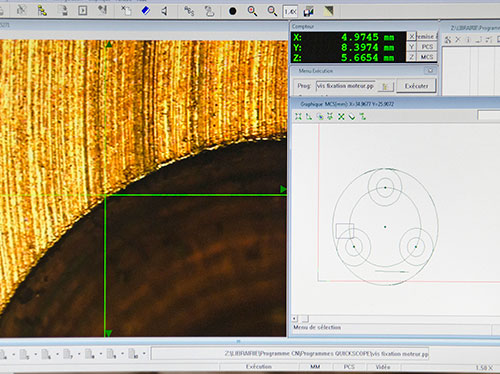This screenshot has width=500, height=374.
Task: Click the Z axis reset button in Compteur
Action: [412, 57]
